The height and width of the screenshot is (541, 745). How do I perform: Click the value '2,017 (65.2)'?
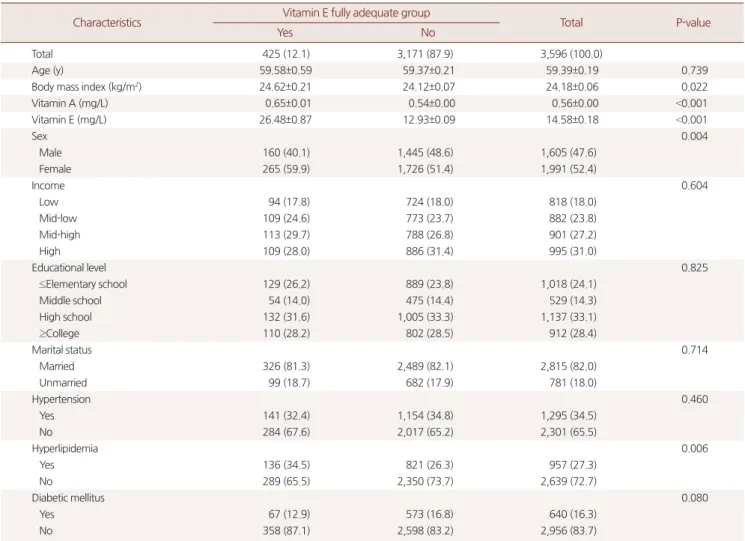point(425,432)
